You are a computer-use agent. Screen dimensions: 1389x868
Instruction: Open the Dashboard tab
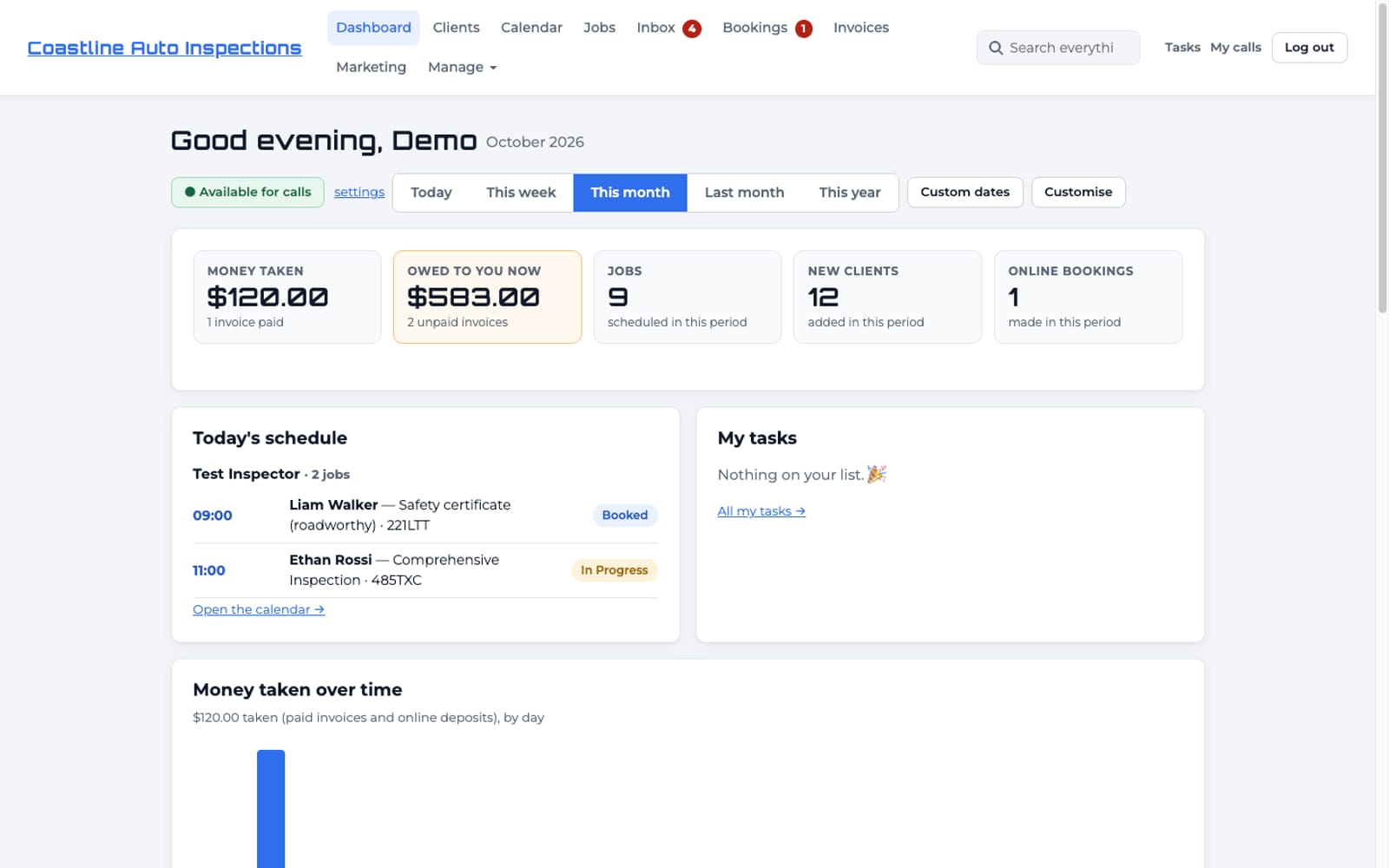pos(373,28)
